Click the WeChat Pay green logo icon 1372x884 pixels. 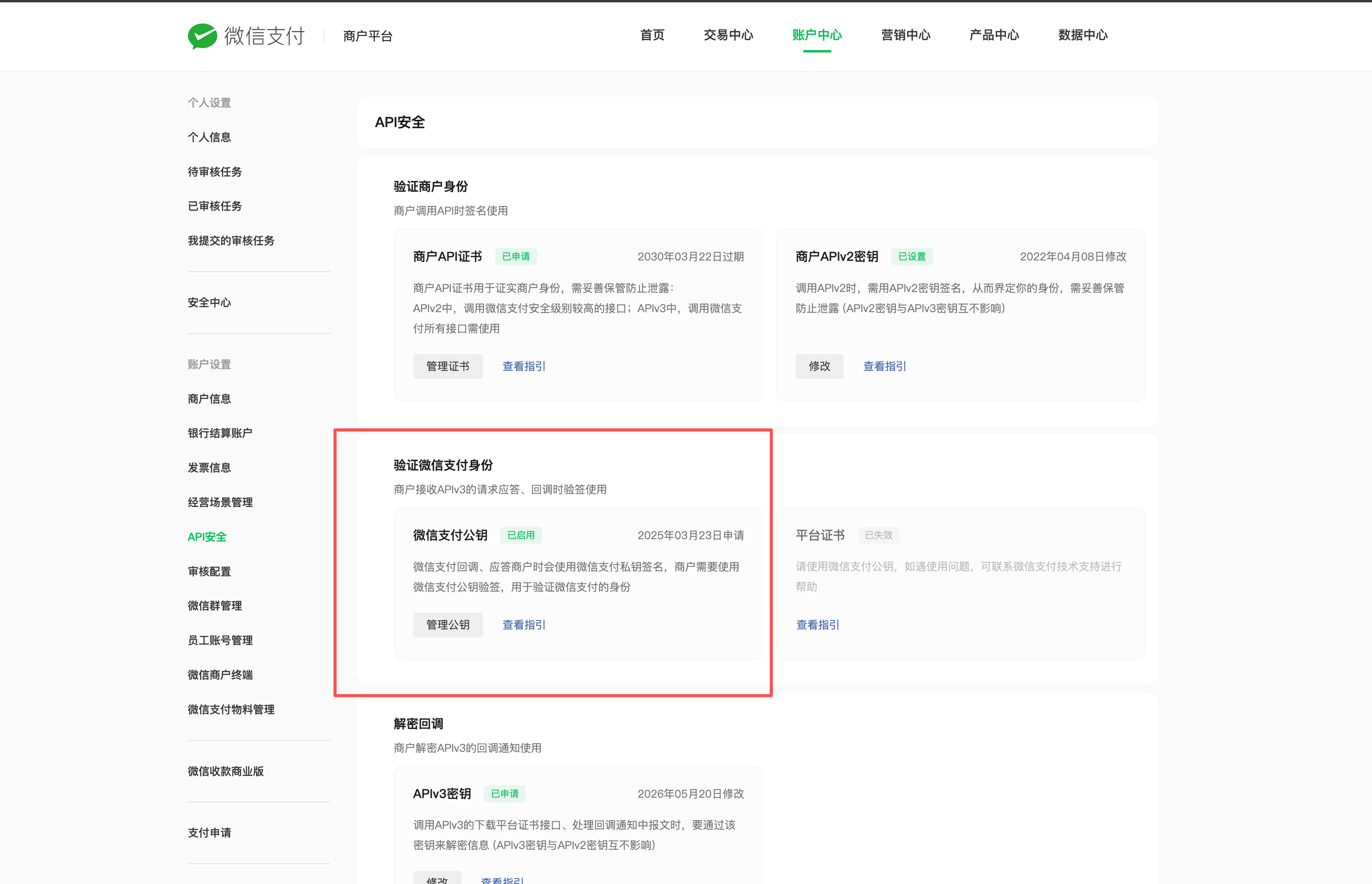[x=202, y=36]
